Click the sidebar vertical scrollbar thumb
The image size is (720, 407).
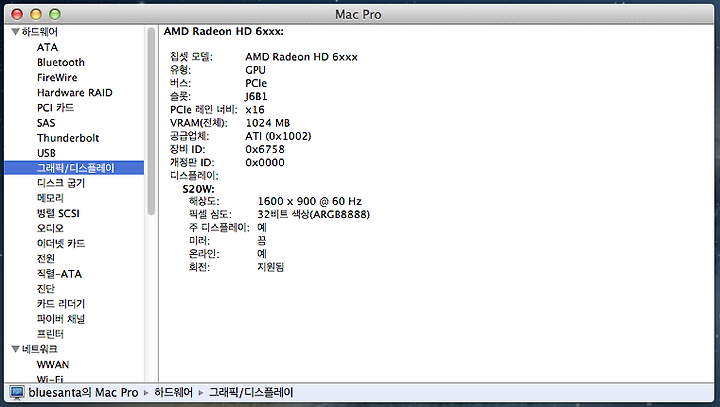click(151, 121)
